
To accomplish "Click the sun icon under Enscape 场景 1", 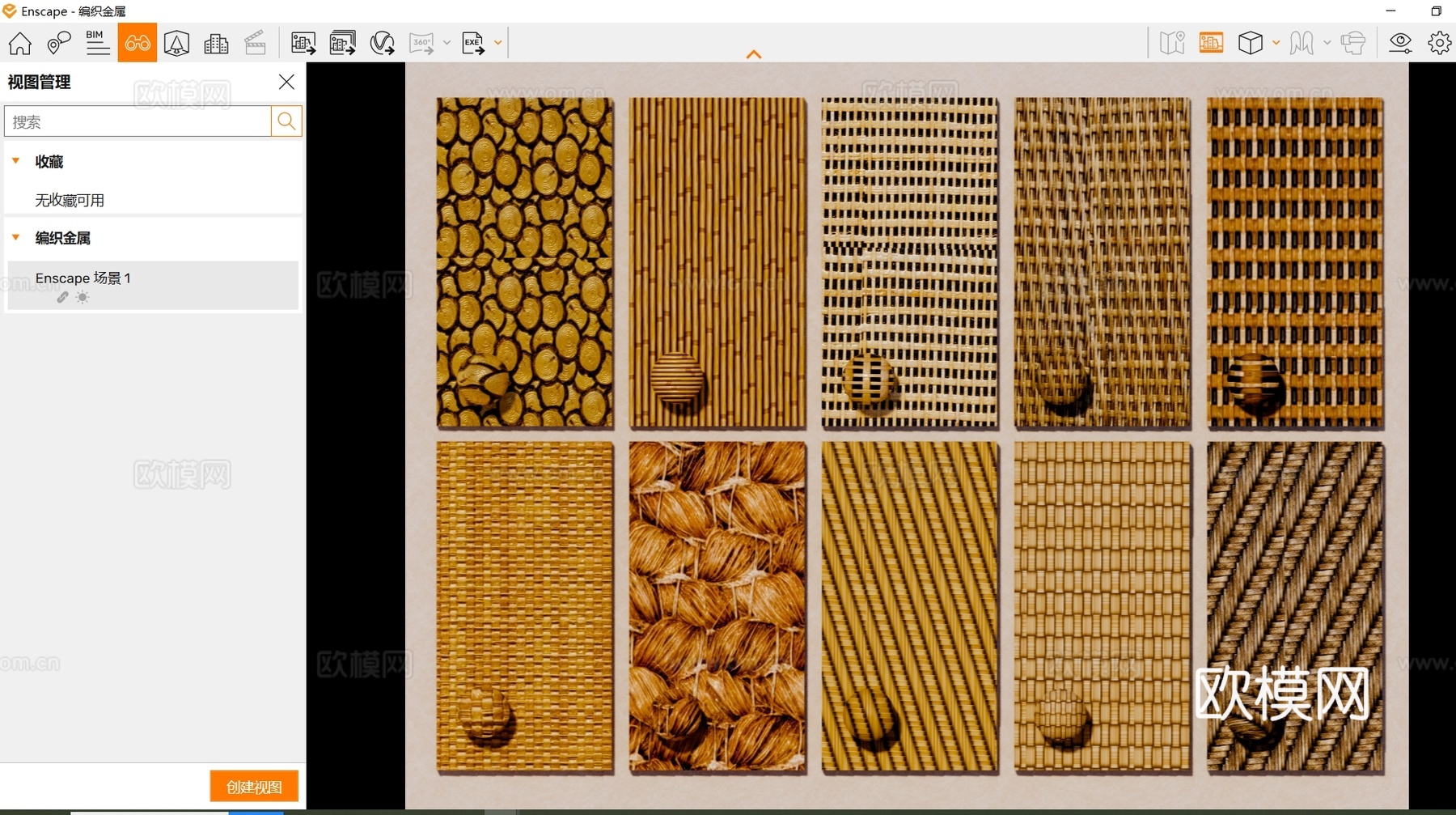I will coord(82,298).
